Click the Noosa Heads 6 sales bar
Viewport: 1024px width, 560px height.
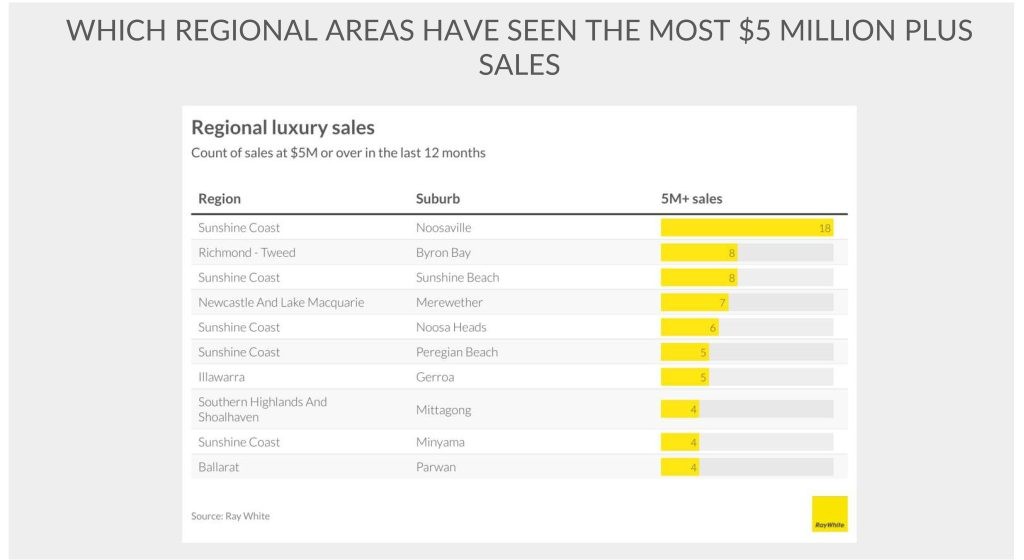689,327
